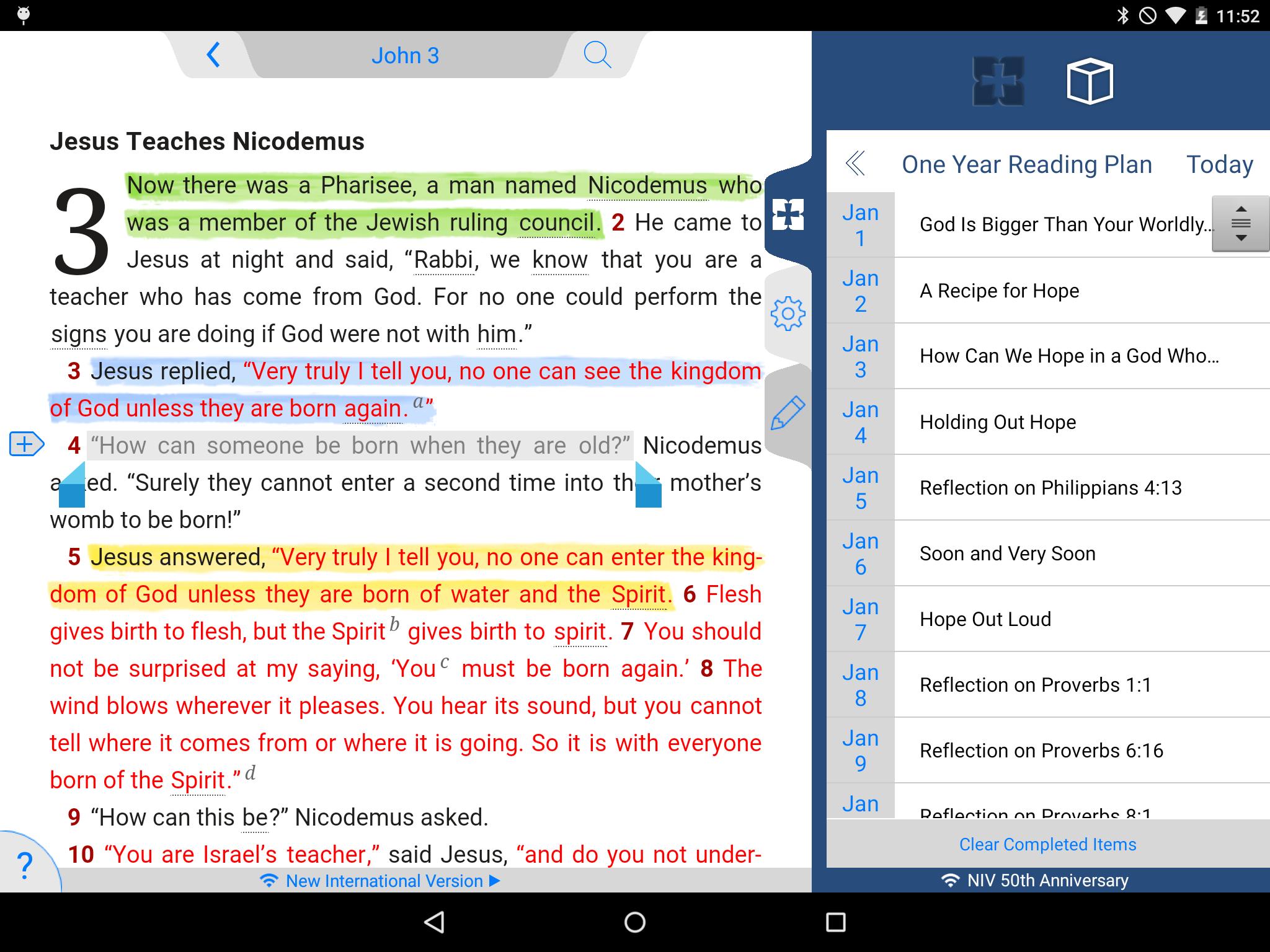Tap the reading plan scroll handle
Viewport: 1270px width, 952px height.
[x=1241, y=224]
